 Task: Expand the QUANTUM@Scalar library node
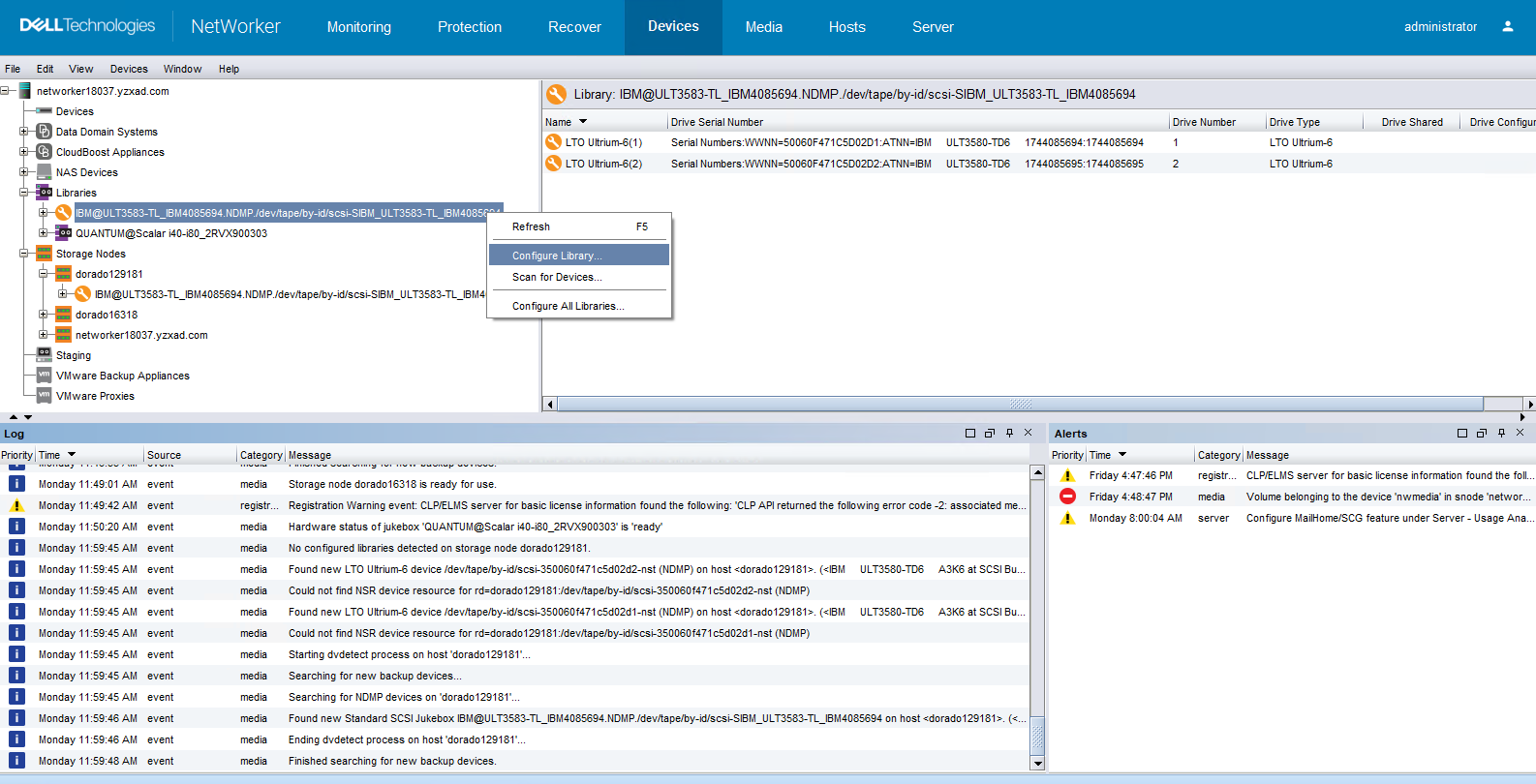(x=44, y=233)
